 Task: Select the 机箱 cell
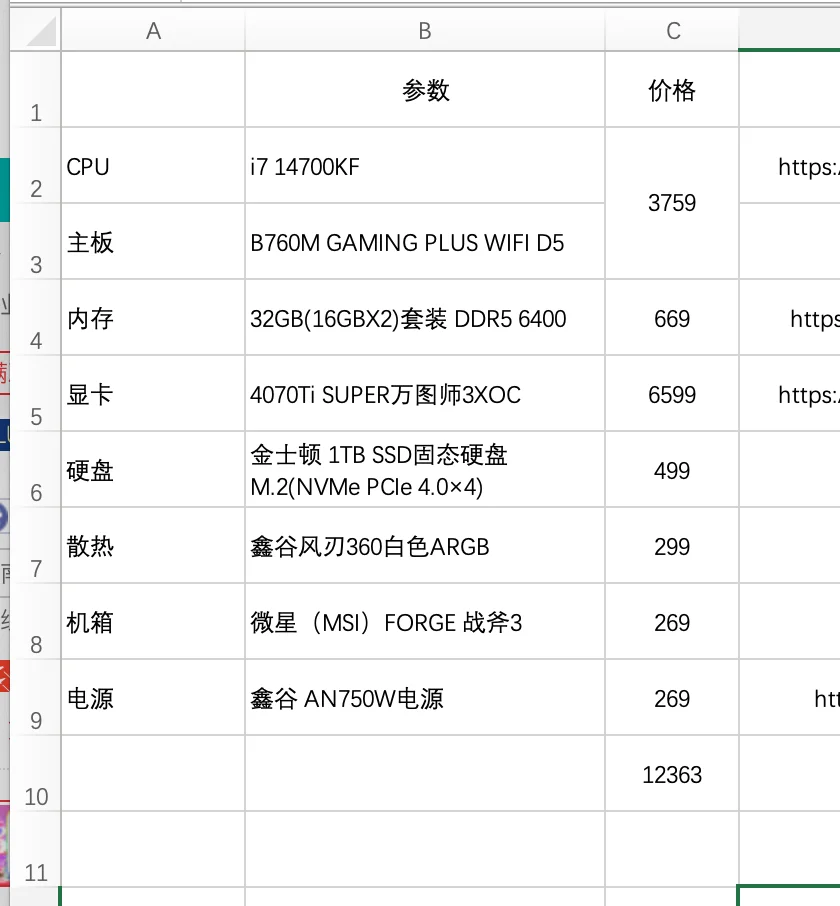153,622
